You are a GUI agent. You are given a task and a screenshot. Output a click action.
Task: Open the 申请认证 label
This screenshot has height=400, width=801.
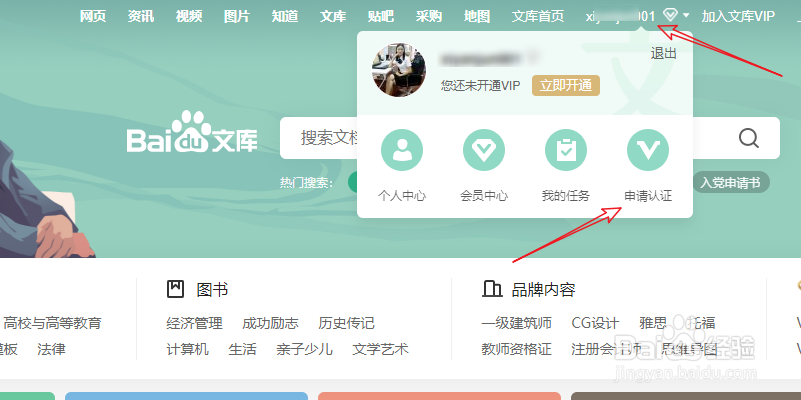(x=648, y=196)
